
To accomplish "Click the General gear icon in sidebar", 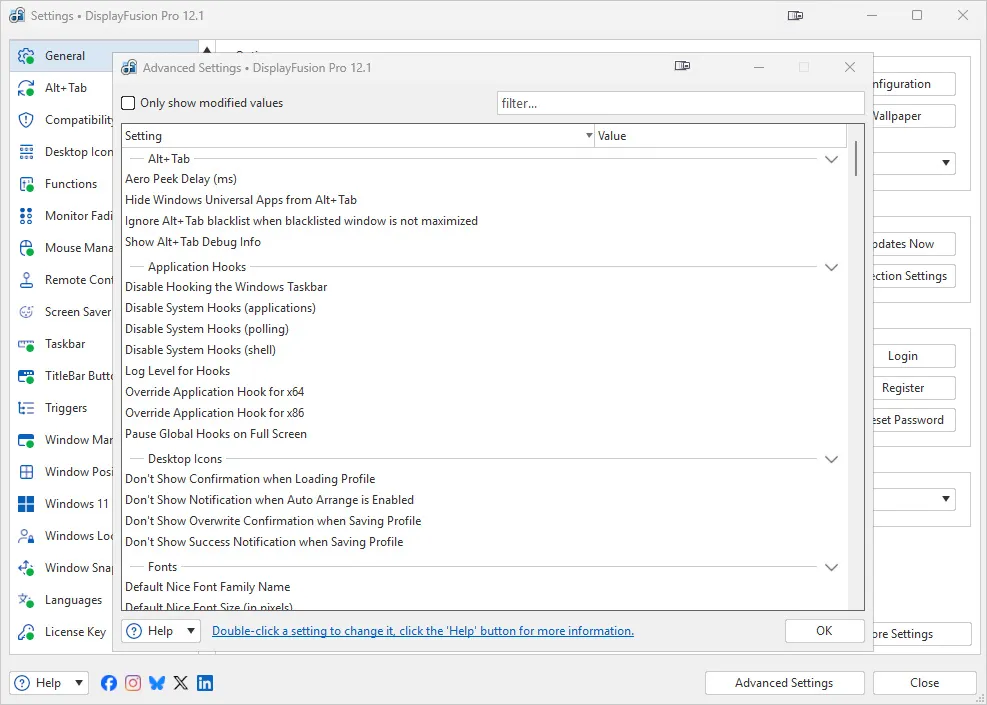I will 26,56.
